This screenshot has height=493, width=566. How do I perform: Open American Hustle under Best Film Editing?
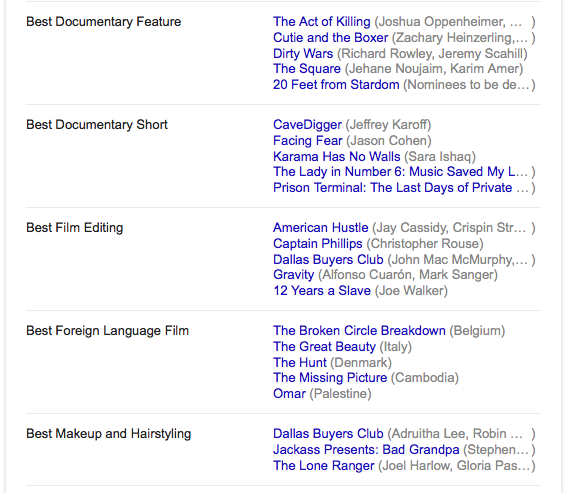click(321, 228)
